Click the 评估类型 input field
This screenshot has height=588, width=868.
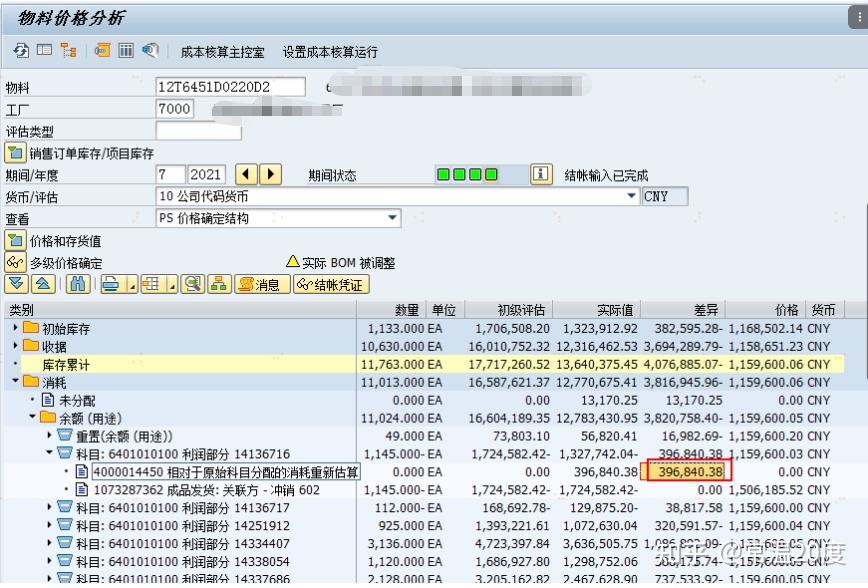click(x=200, y=130)
